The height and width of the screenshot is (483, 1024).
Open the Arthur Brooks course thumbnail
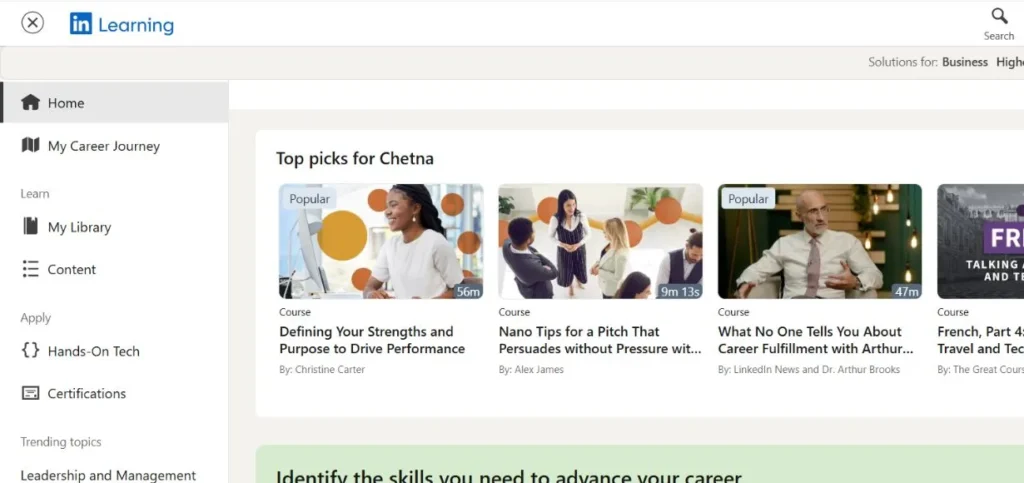pos(820,242)
